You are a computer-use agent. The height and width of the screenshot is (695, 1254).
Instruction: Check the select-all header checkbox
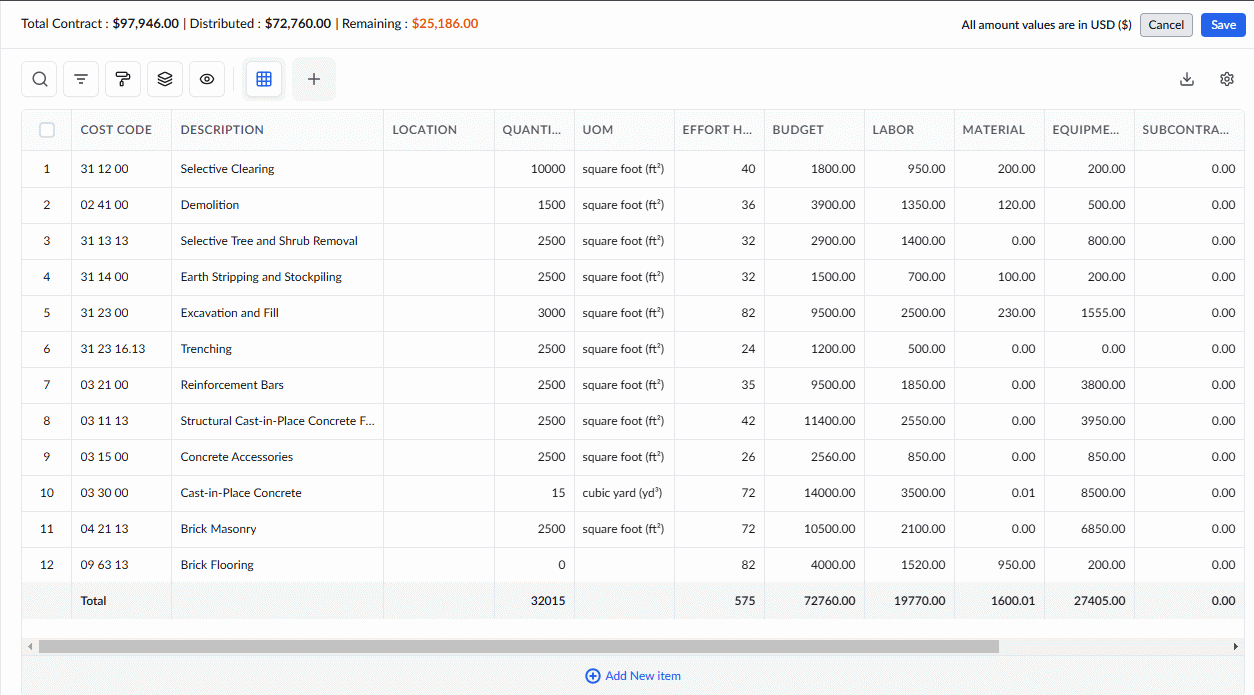coord(47,130)
